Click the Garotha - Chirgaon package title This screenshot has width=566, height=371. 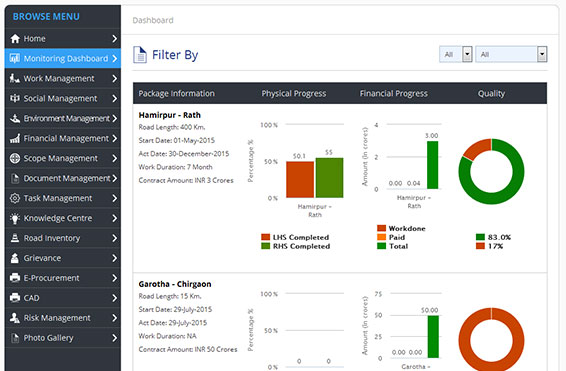click(x=175, y=284)
